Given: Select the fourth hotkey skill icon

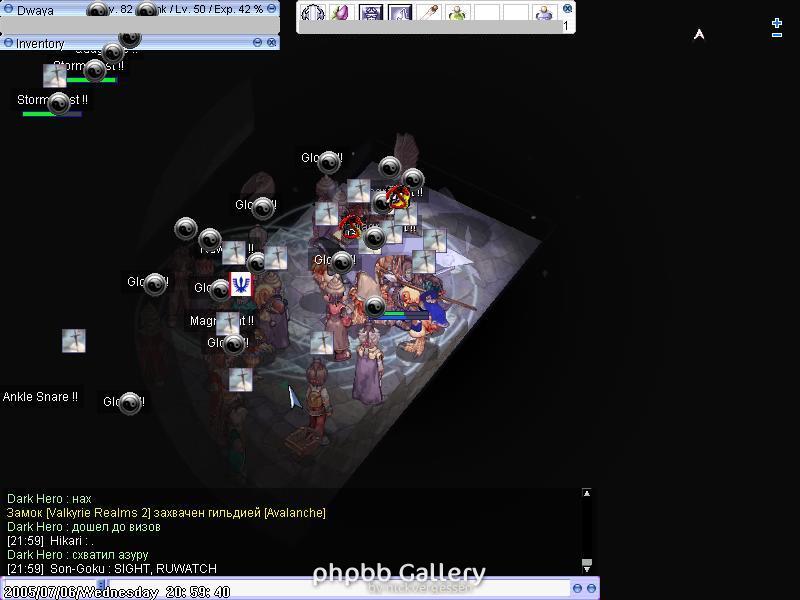Looking at the screenshot, I should point(400,14).
